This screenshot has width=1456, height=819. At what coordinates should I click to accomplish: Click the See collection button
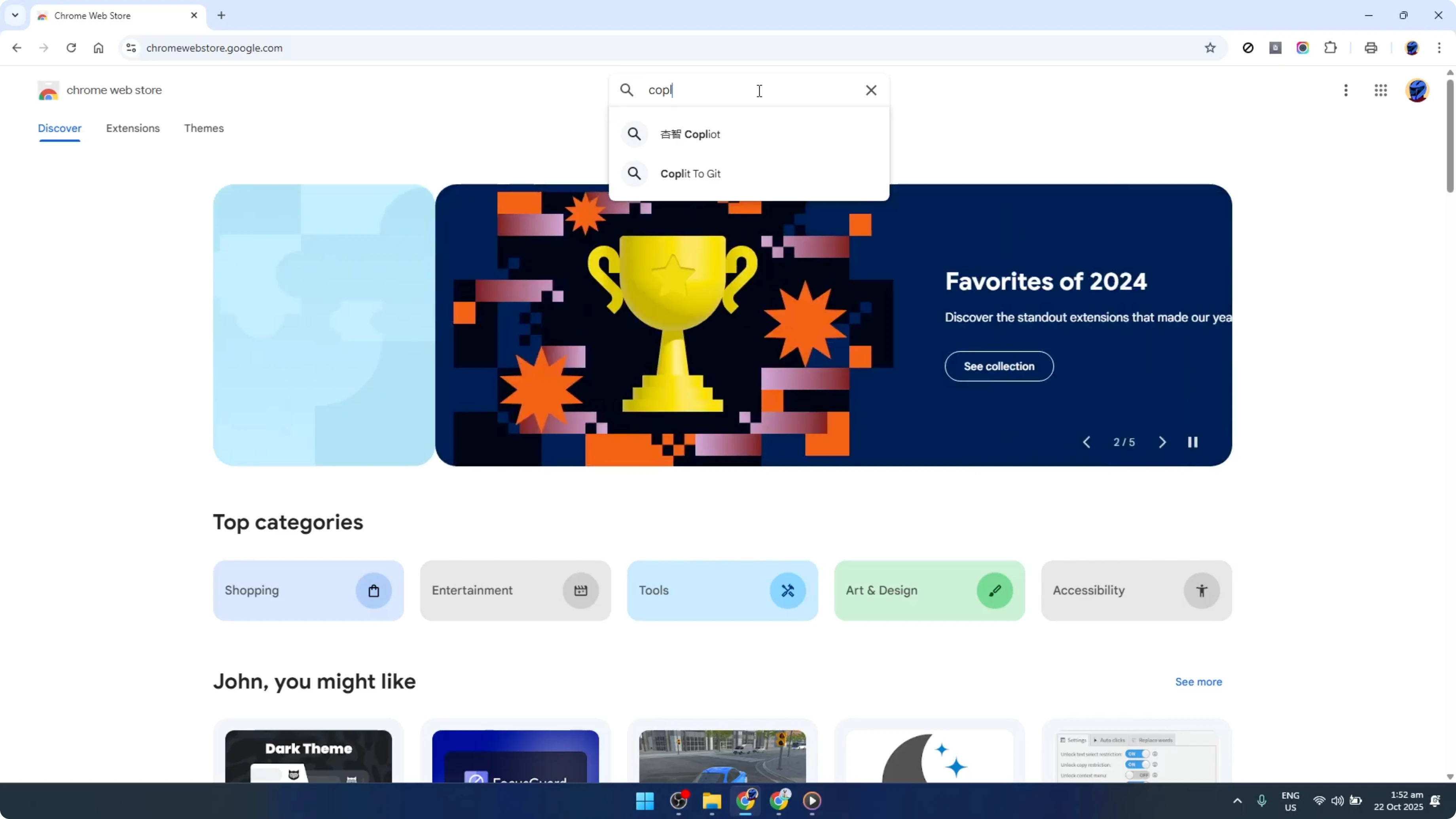[998, 366]
